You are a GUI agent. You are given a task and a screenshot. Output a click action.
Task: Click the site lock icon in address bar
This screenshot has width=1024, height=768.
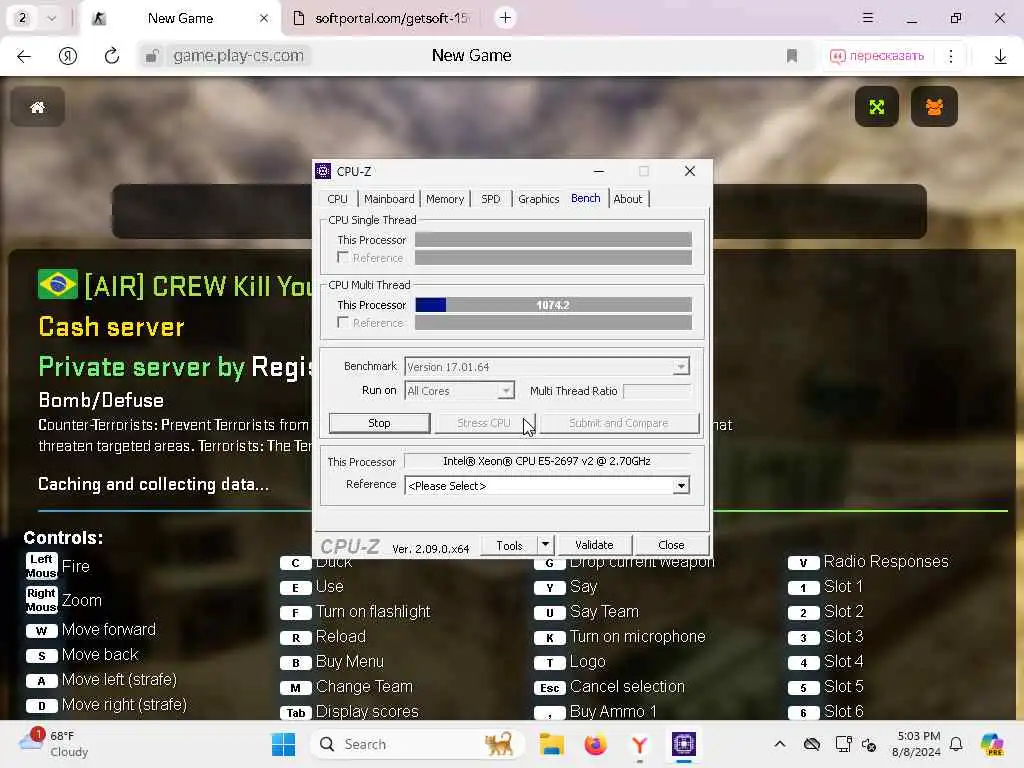point(152,56)
